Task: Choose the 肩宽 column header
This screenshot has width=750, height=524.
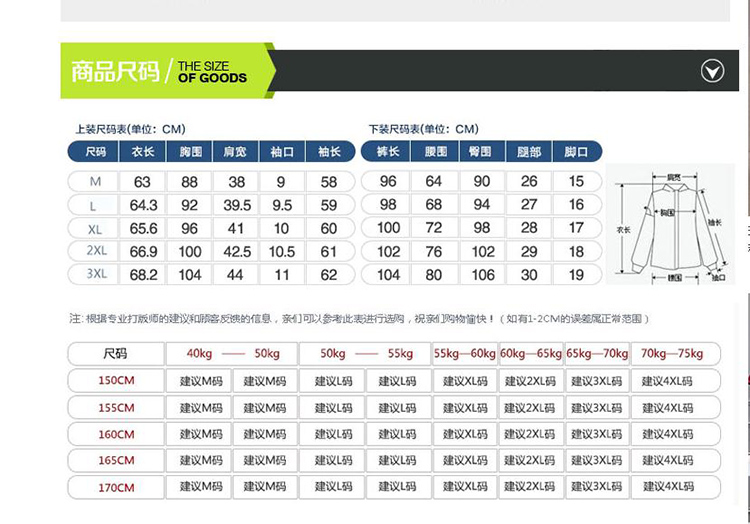Action: (236, 152)
